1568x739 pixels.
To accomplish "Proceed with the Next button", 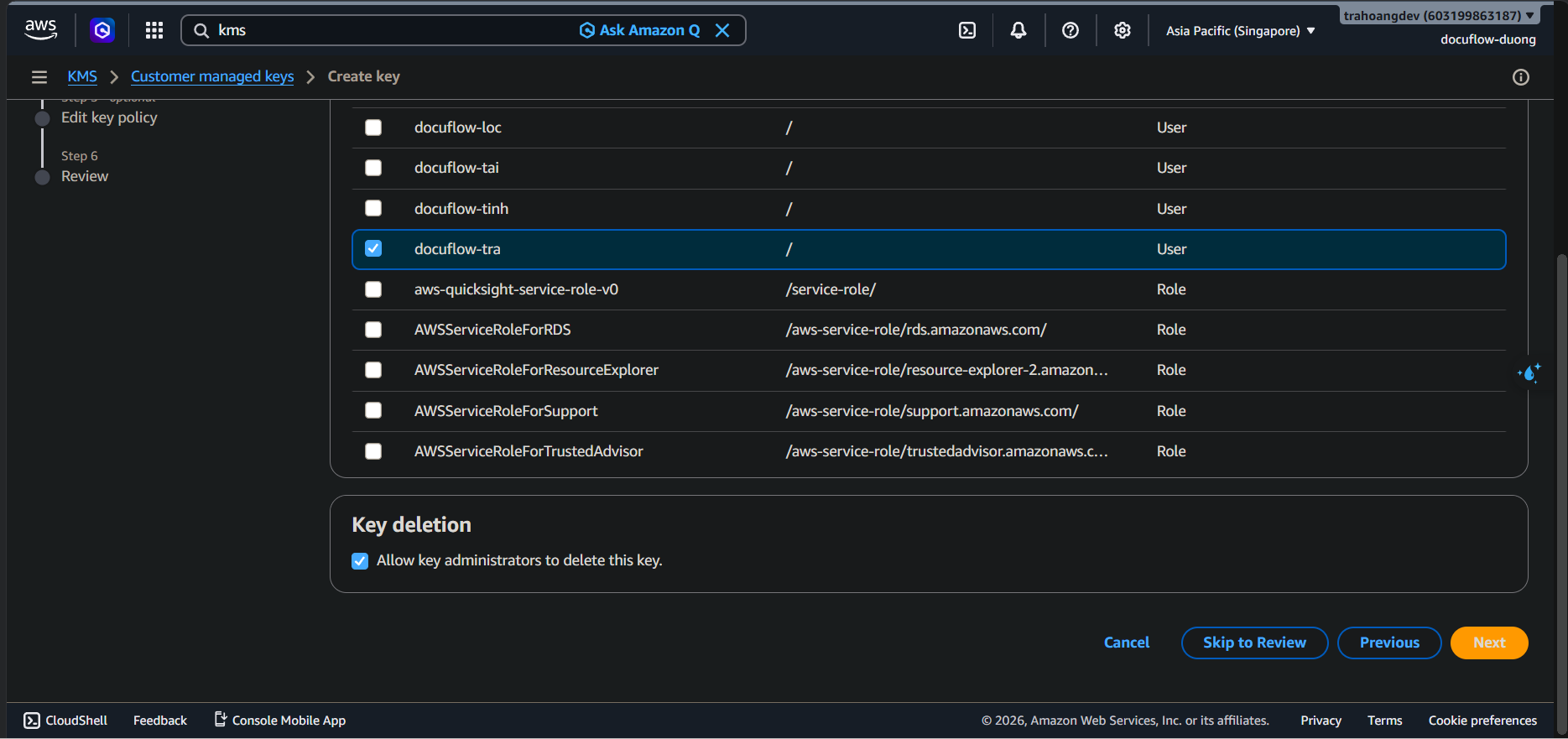I will pyautogui.click(x=1489, y=643).
